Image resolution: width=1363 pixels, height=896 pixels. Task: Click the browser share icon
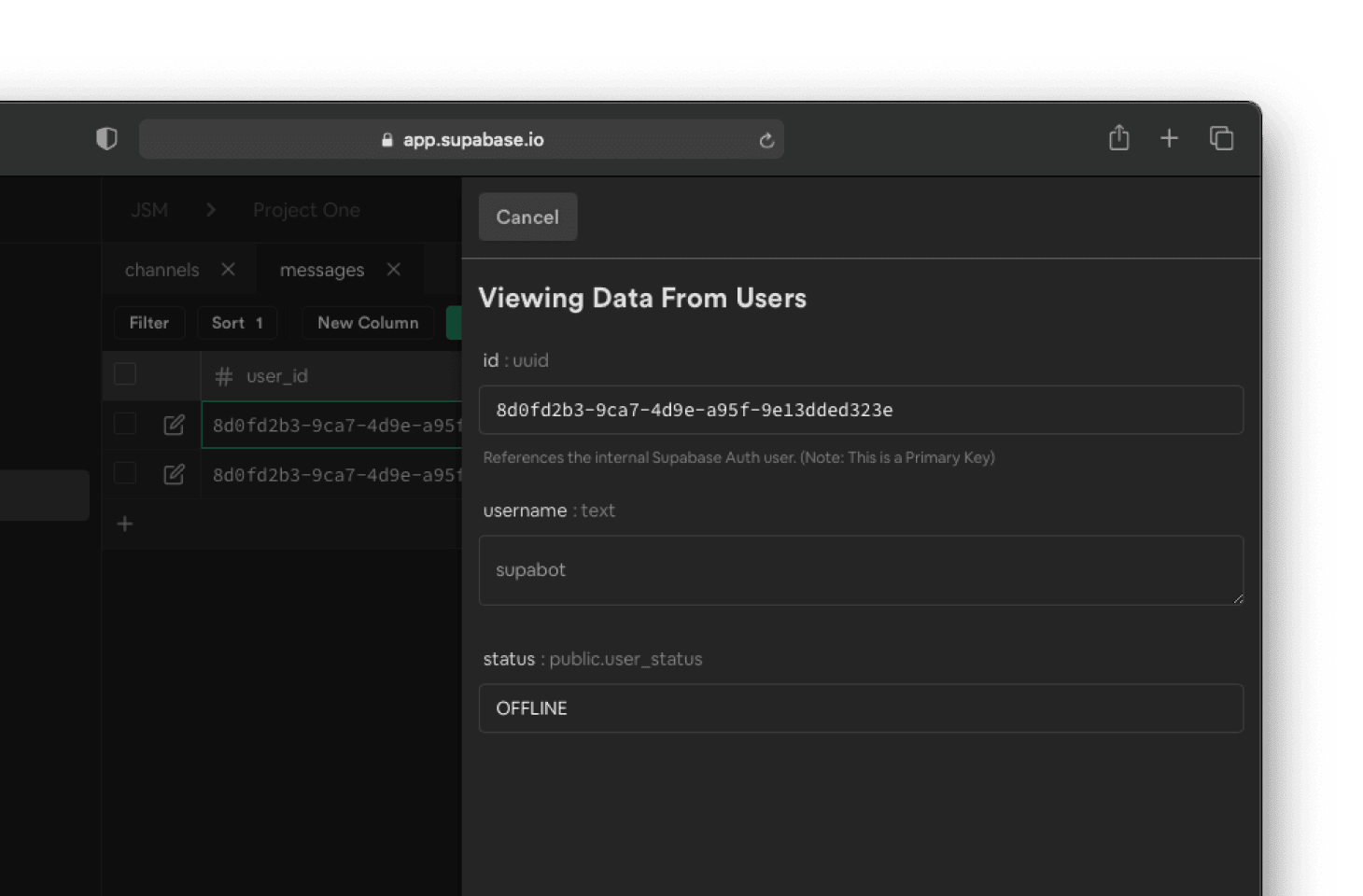point(1118,137)
